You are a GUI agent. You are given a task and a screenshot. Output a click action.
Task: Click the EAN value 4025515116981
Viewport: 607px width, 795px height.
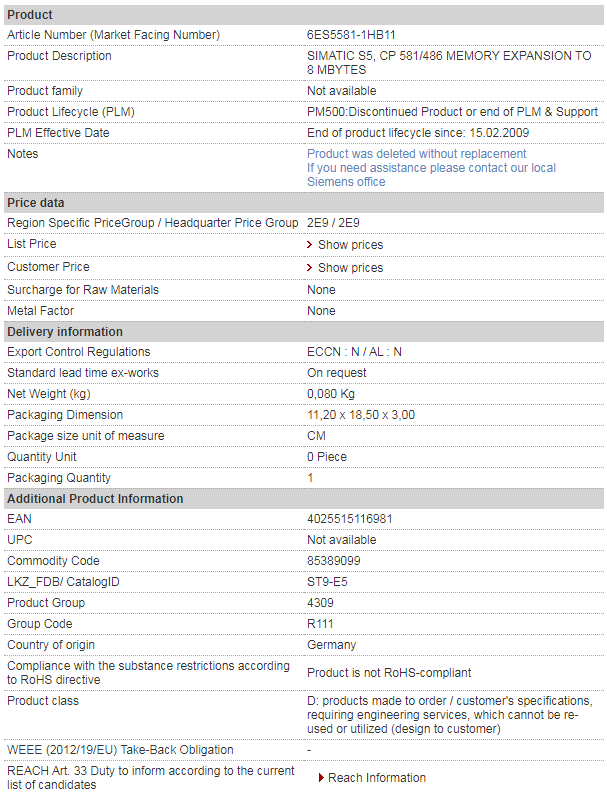point(349,519)
